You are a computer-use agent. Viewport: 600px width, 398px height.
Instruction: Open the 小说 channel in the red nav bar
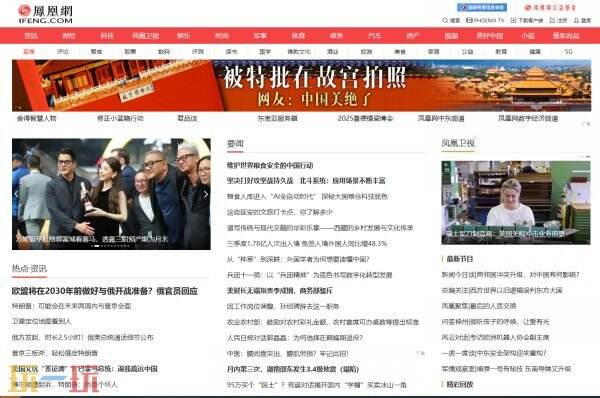tap(528, 36)
